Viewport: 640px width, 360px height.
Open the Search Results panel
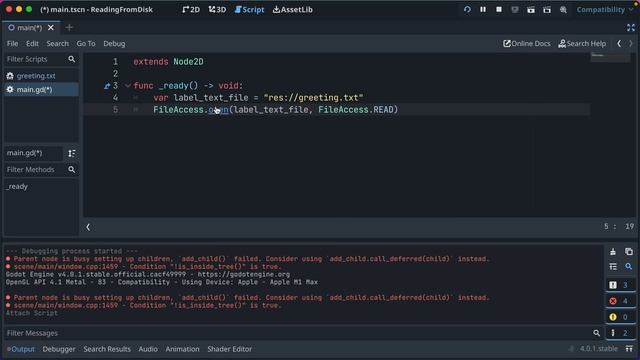click(107, 349)
